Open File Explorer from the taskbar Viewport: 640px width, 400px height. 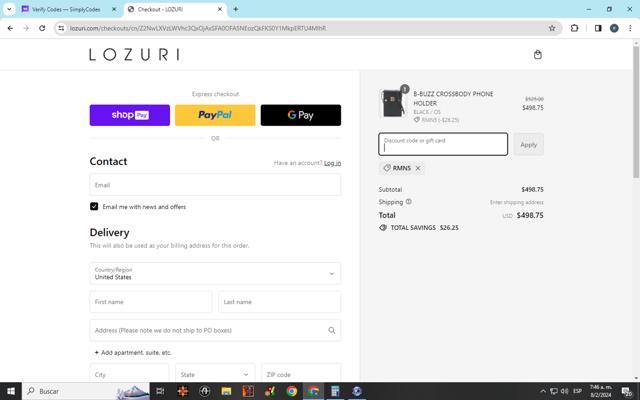point(226,391)
